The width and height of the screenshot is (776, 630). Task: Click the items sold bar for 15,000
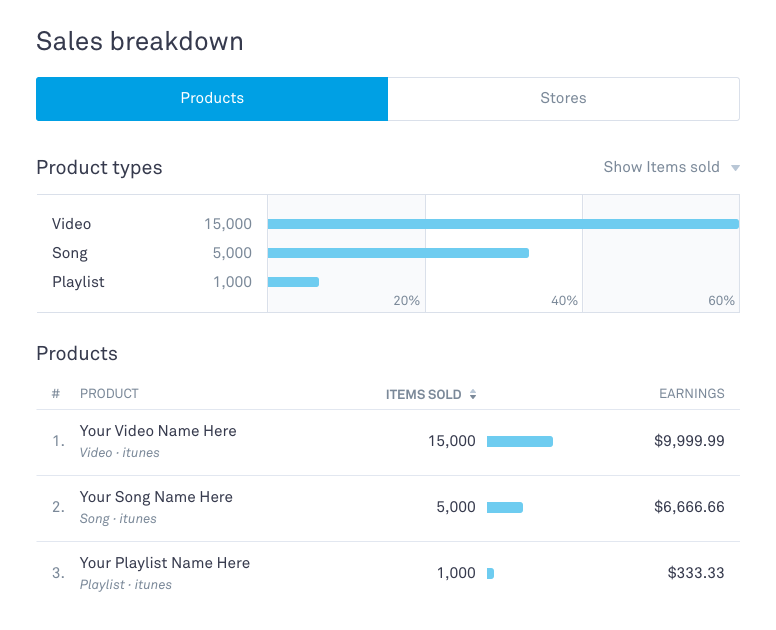pos(519,441)
